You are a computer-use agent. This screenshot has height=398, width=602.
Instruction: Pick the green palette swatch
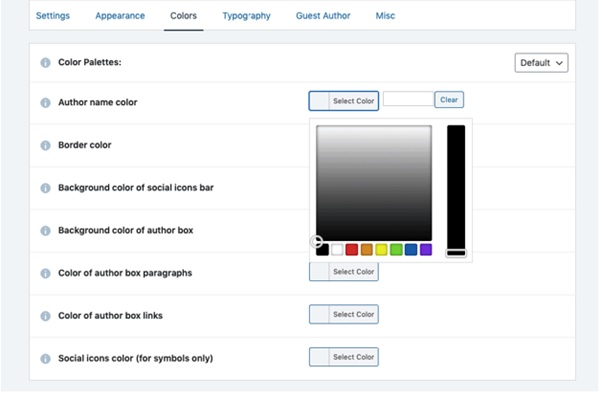pos(396,249)
